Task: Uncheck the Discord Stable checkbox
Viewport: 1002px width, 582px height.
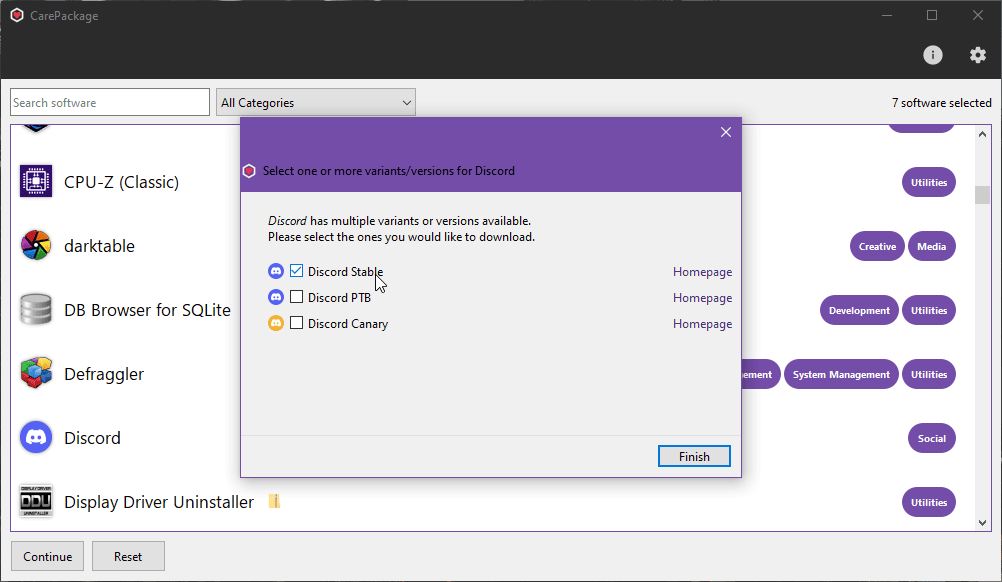Action: point(297,271)
